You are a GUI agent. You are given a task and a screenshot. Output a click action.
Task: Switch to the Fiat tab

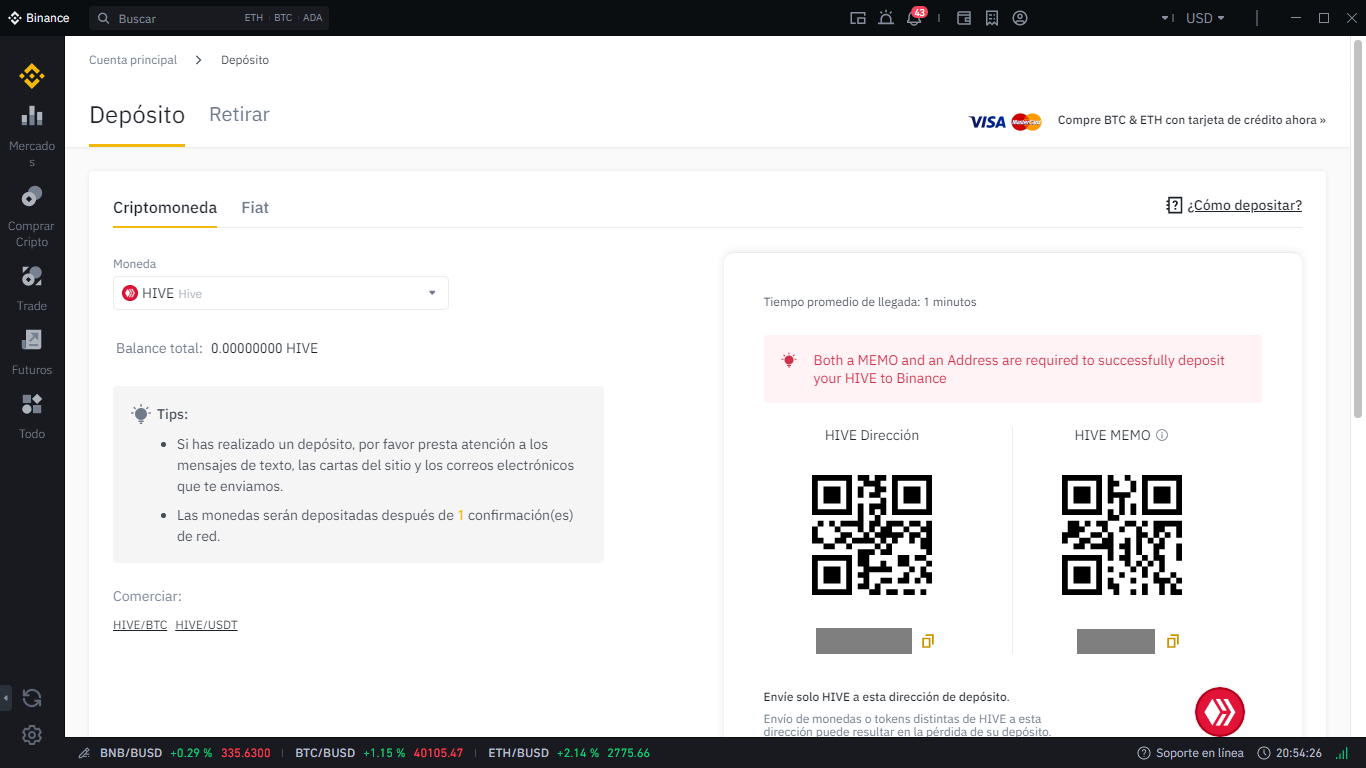[x=255, y=208]
